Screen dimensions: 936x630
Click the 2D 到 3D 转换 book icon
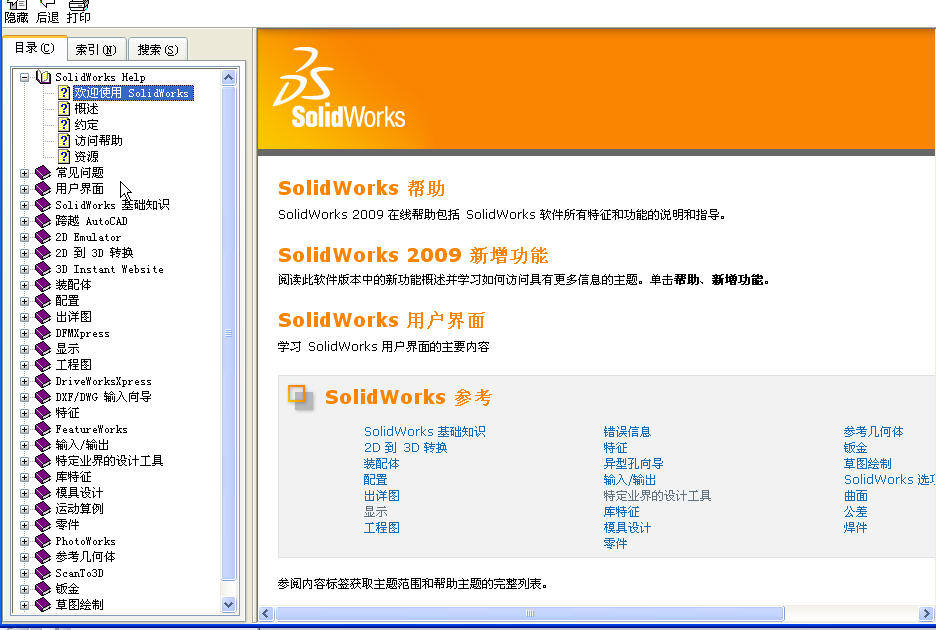pos(43,253)
